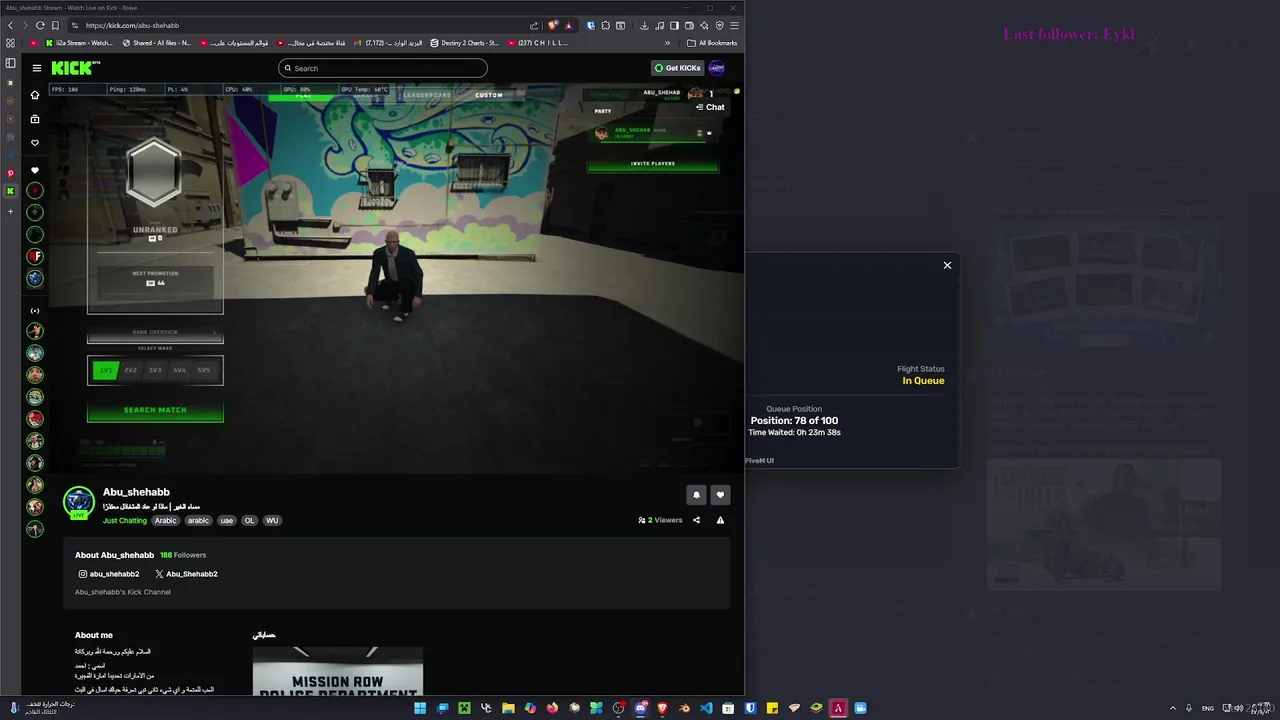Click the Brave Shields lion icon
The height and width of the screenshot is (720, 1280).
coord(553,25)
